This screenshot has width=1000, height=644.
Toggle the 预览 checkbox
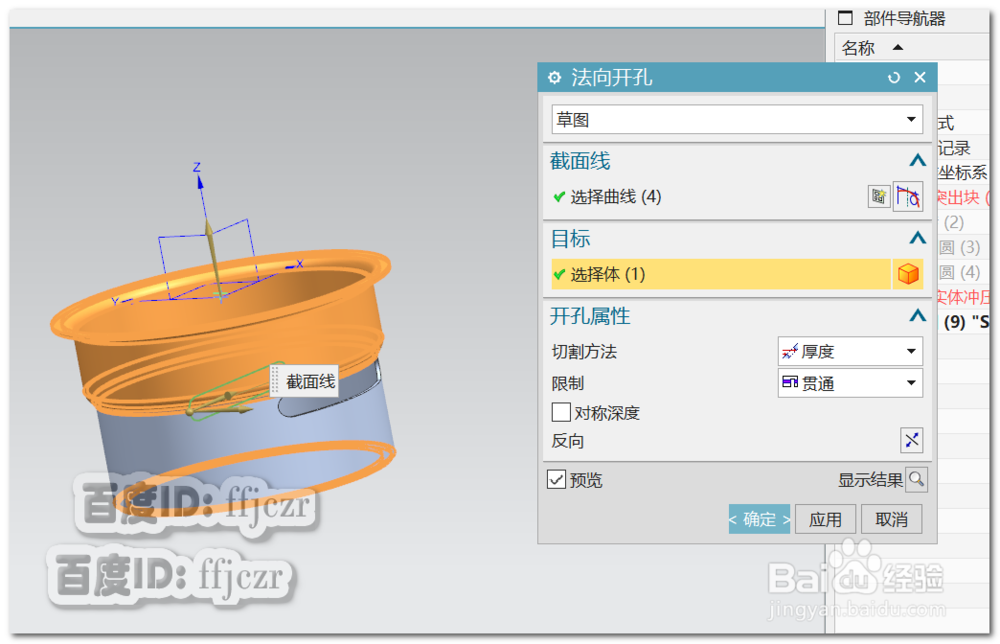tap(556, 479)
